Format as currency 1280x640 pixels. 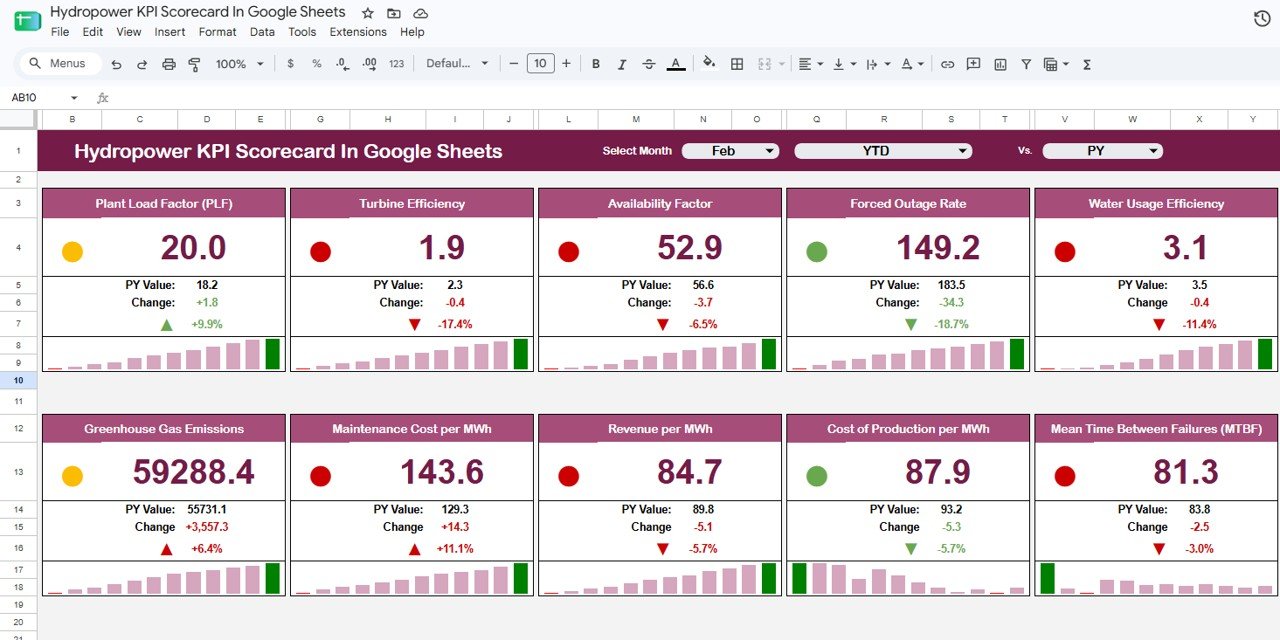(x=290, y=64)
